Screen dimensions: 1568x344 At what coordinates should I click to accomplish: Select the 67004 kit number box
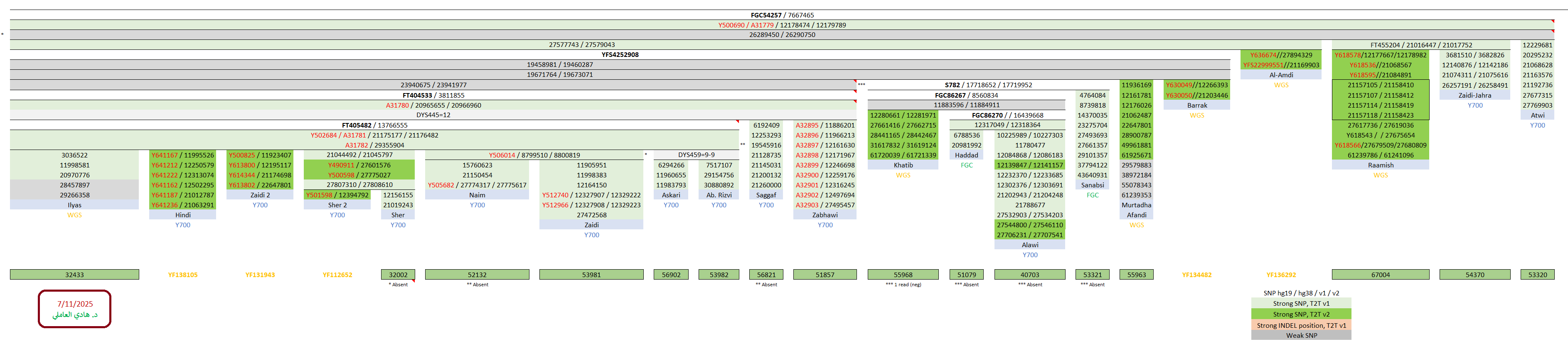pos(1380,275)
